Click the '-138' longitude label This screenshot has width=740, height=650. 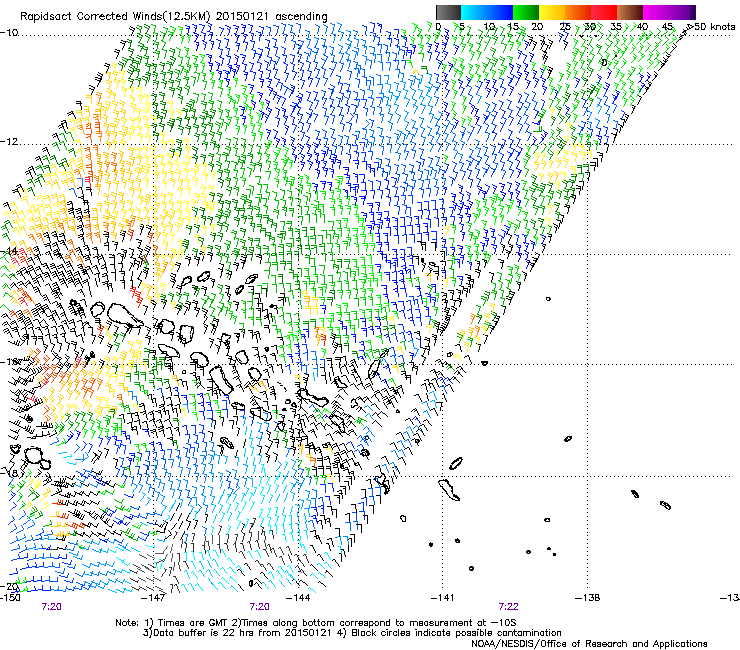coord(587,598)
